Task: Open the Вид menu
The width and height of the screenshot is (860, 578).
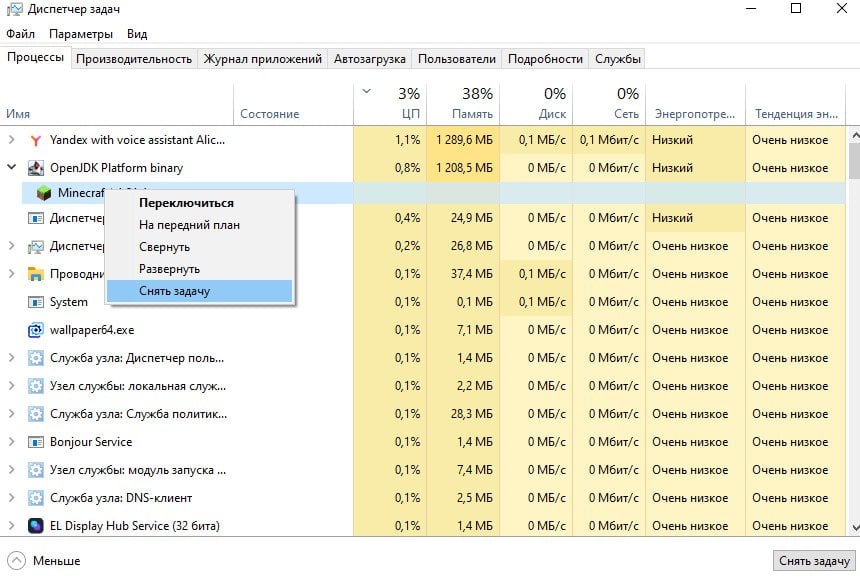Action: (x=137, y=34)
